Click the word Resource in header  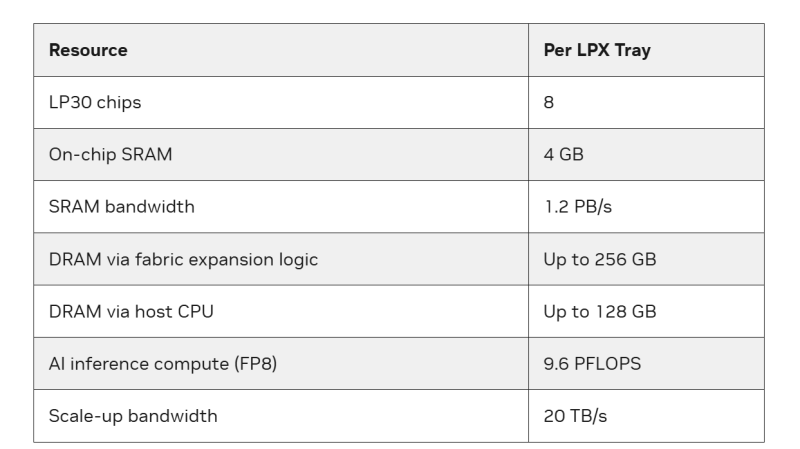click(89, 50)
